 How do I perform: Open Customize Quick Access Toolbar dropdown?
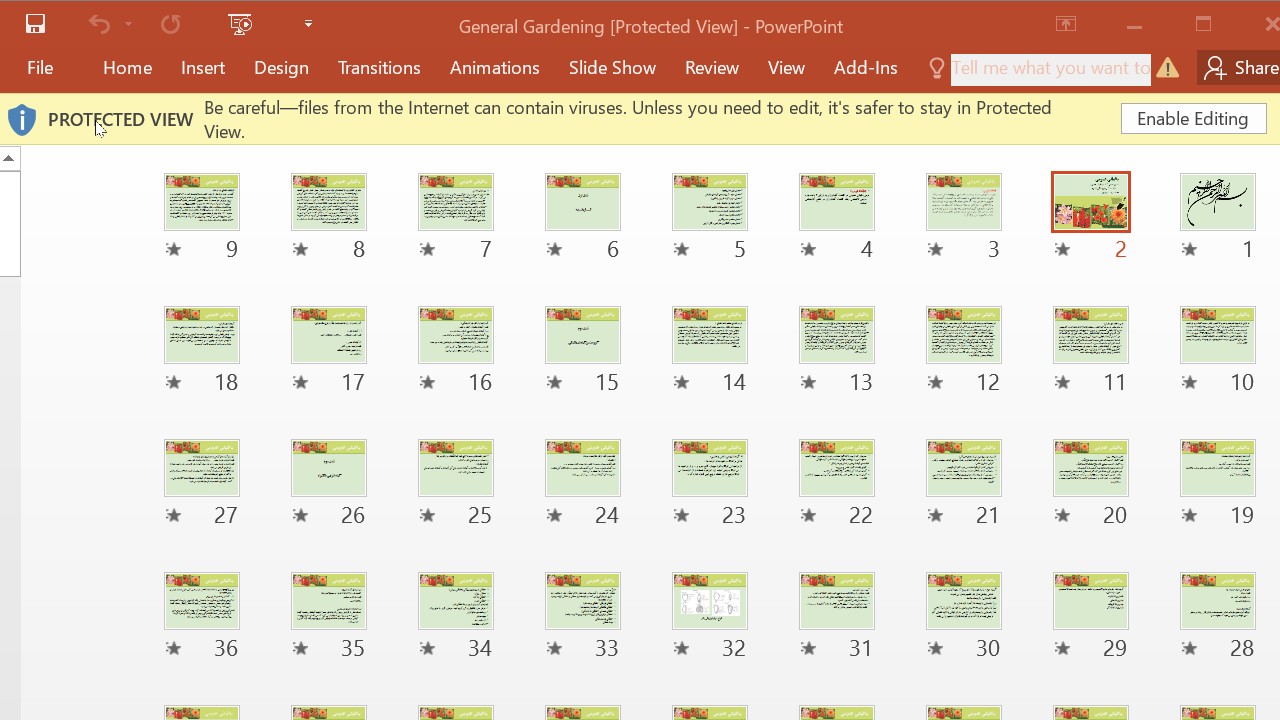[308, 24]
